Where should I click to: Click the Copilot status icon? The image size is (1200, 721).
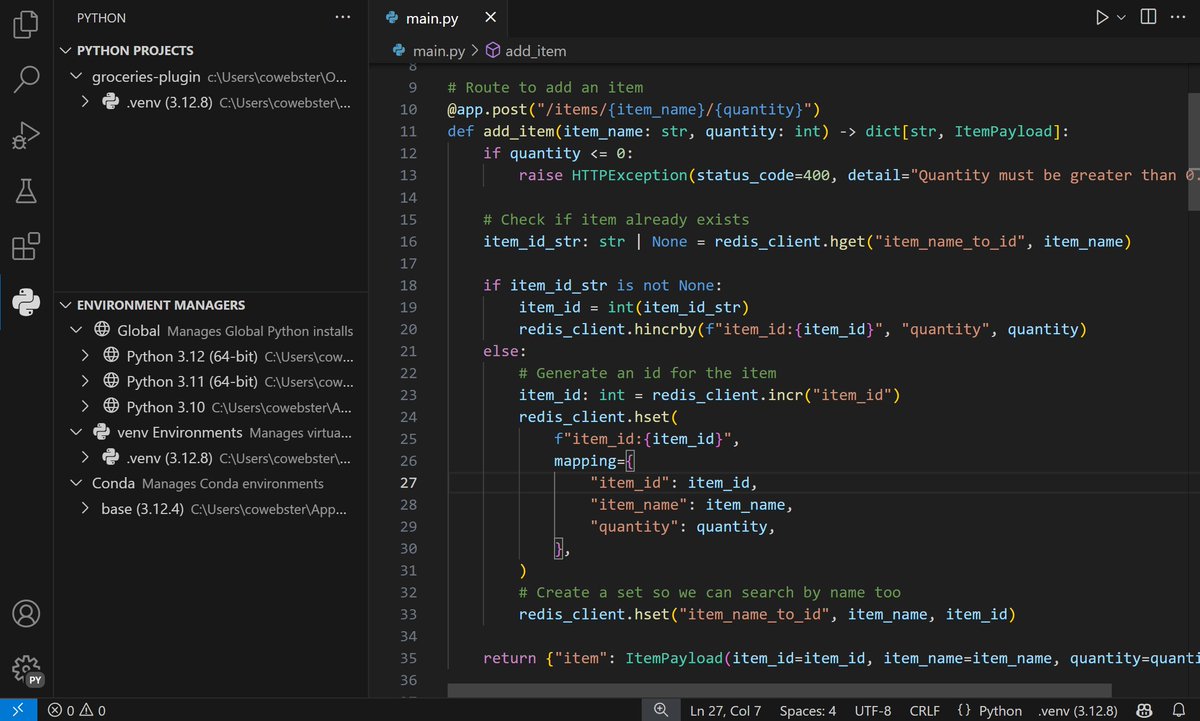point(1144,710)
